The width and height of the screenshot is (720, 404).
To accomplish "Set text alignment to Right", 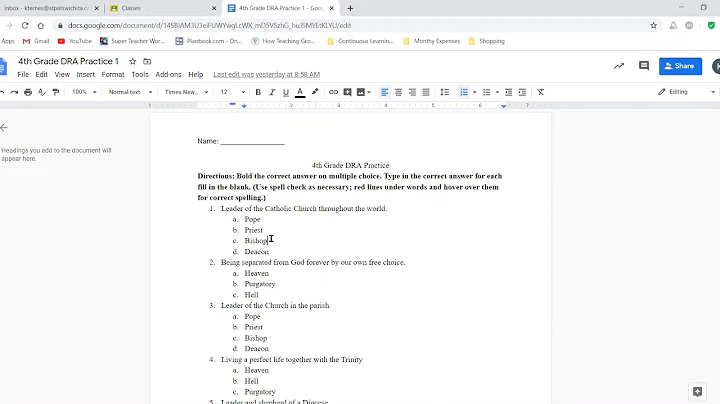I will pyautogui.click(x=412, y=92).
